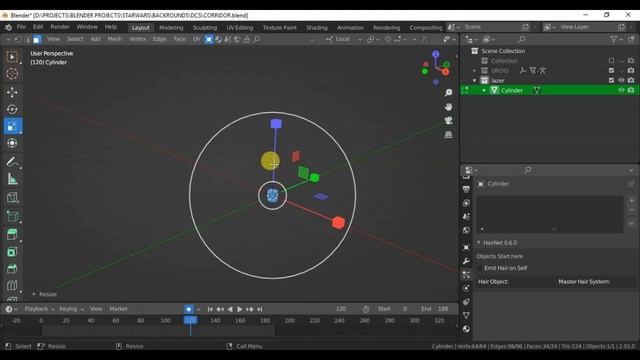
Task: Expand the Resize operator panel
Action: click(x=34, y=294)
